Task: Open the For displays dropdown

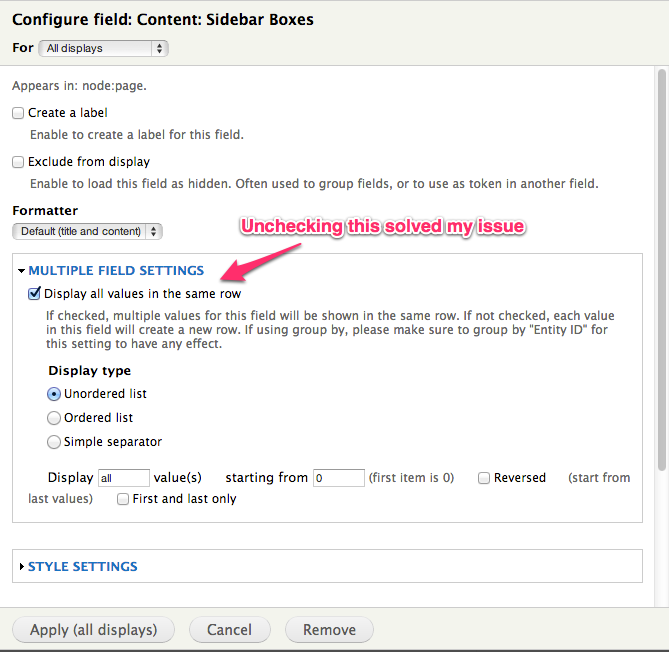Action: (104, 48)
